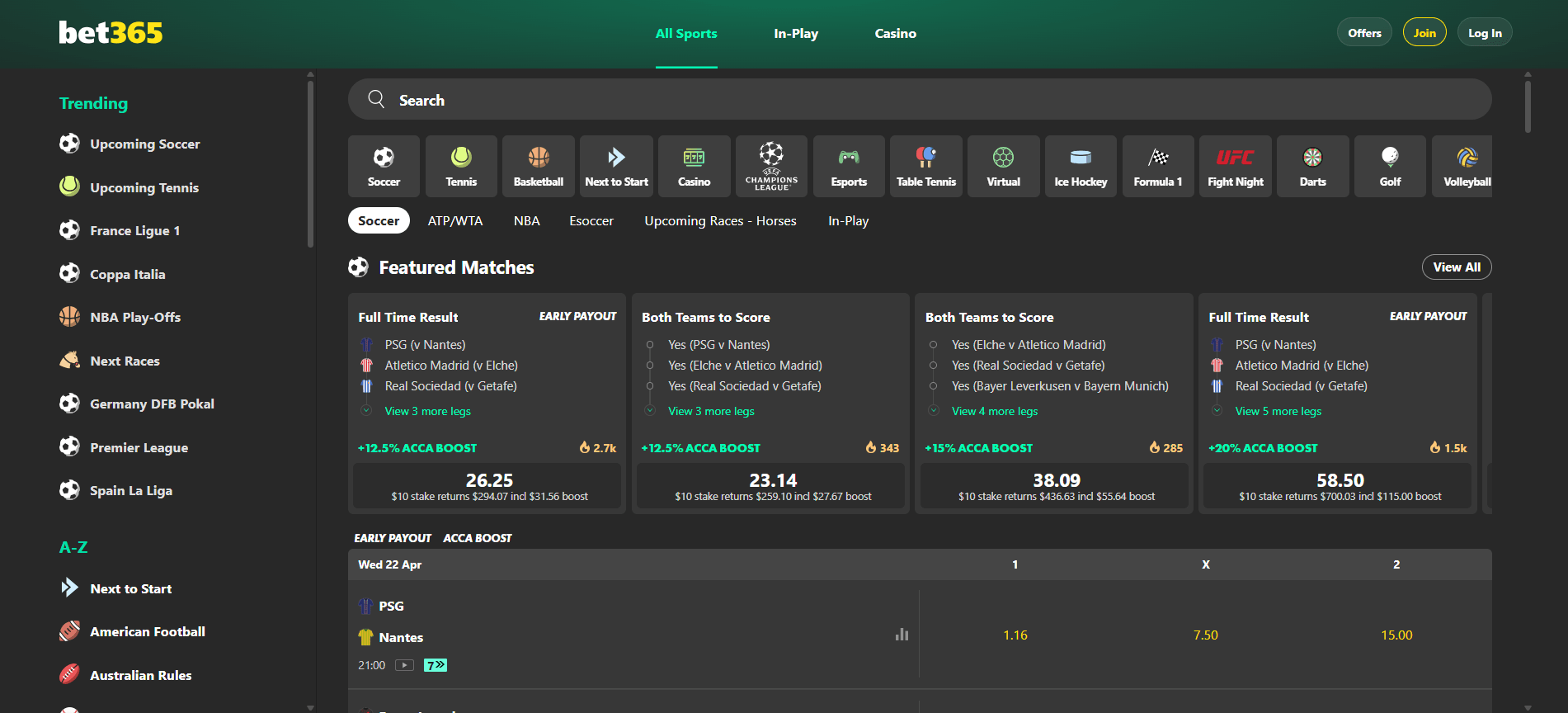Click View All featured matches

(1456, 267)
